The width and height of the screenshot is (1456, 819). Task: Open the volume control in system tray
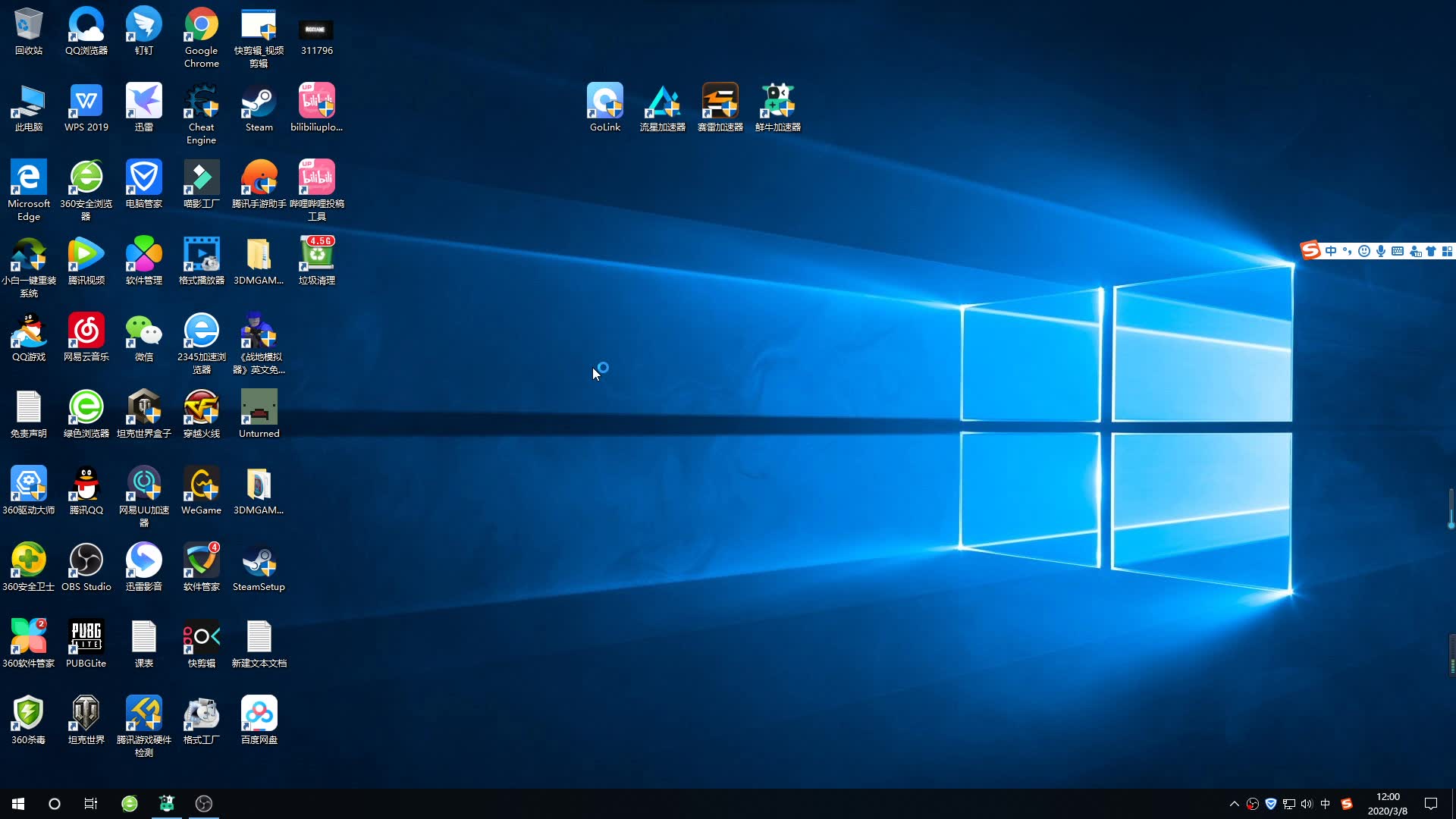click(1307, 804)
